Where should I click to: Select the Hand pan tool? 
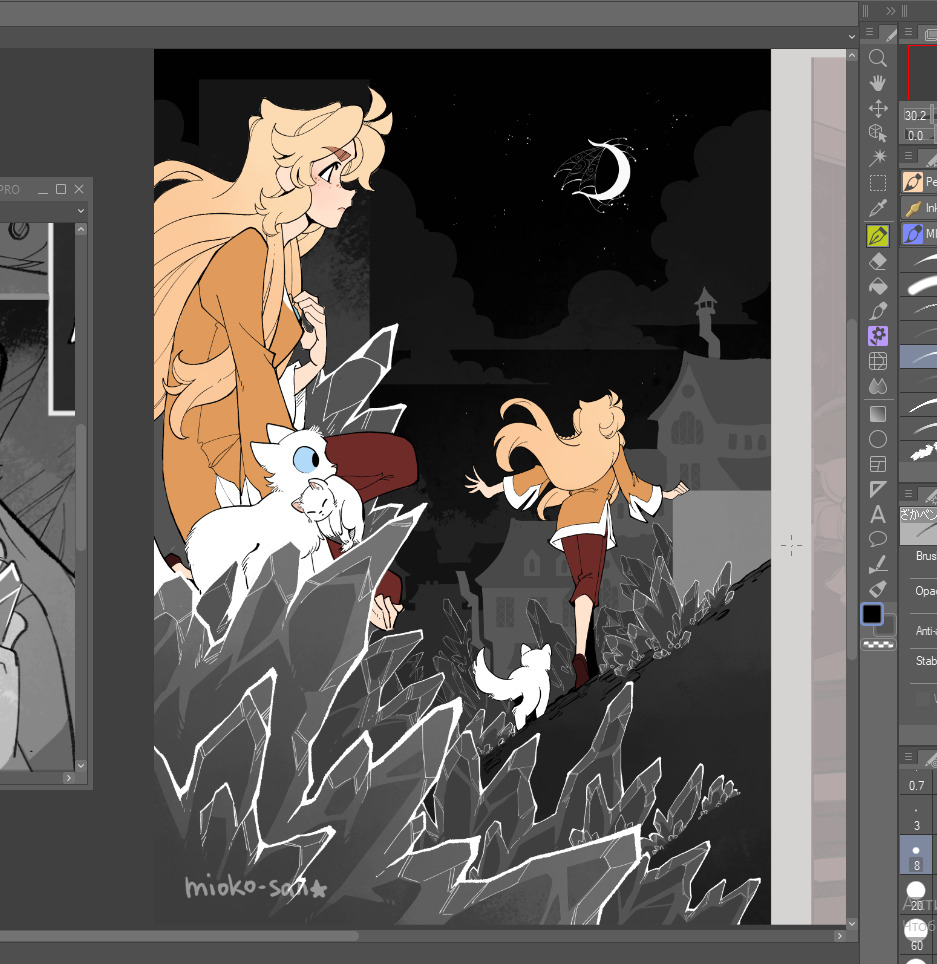point(878,83)
